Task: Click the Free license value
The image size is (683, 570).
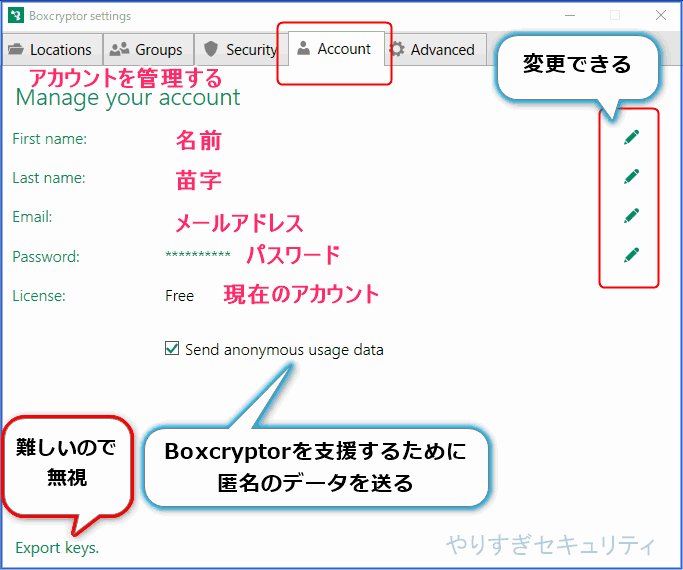Action: point(179,296)
